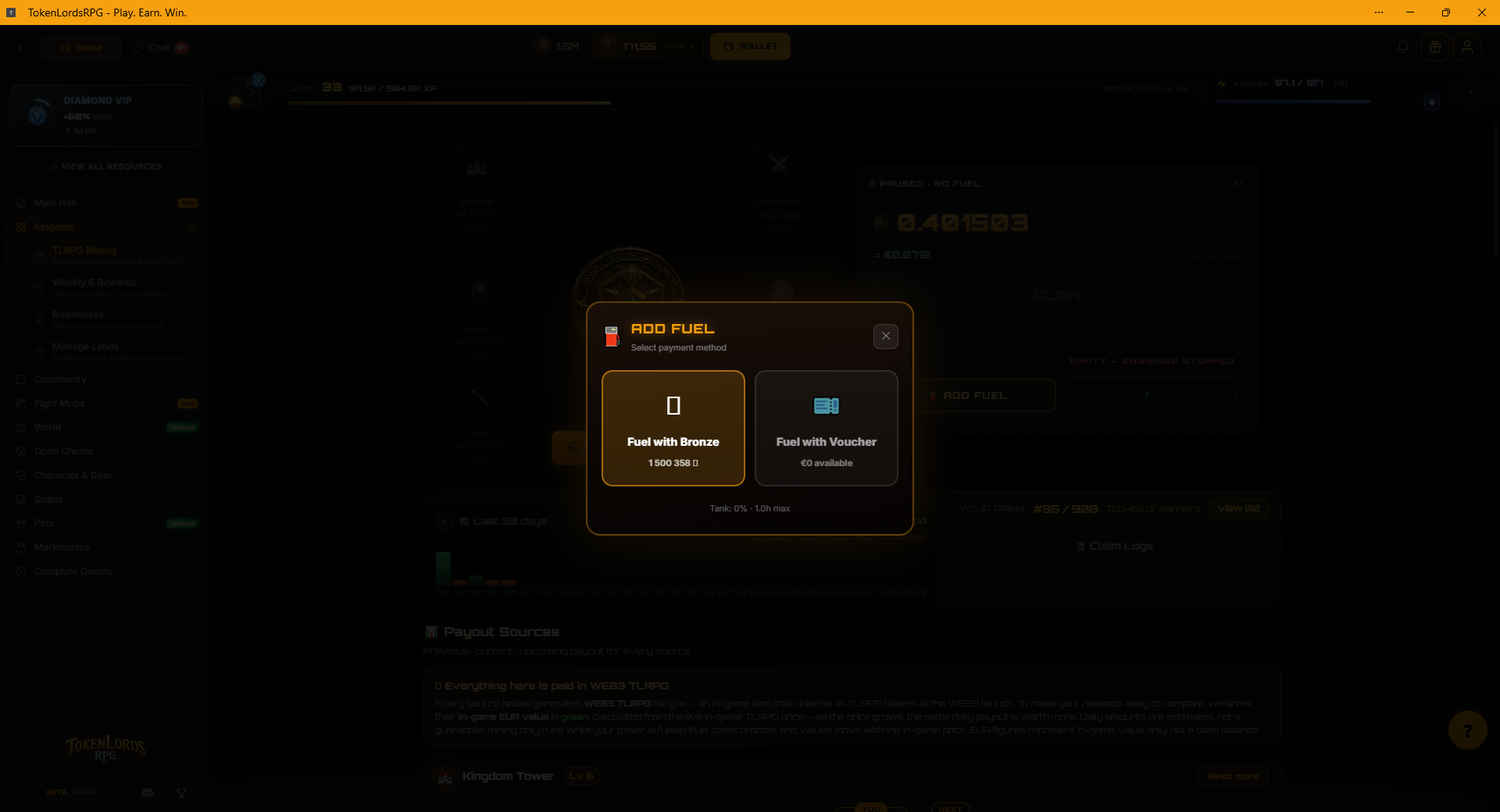The height and width of the screenshot is (812, 1500).
Task: Click the background ADD FUEL button
Action: coord(984,396)
